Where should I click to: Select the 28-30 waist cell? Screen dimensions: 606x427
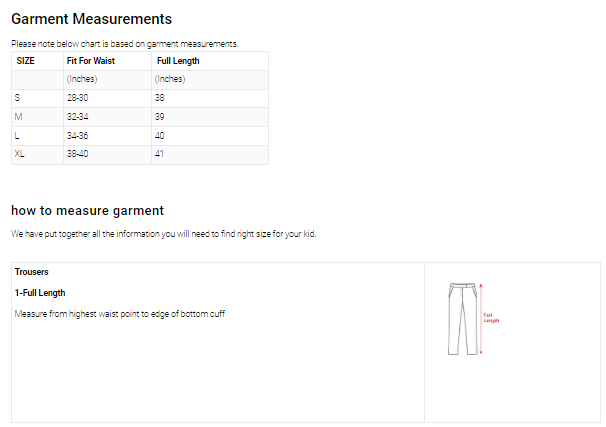pos(78,97)
